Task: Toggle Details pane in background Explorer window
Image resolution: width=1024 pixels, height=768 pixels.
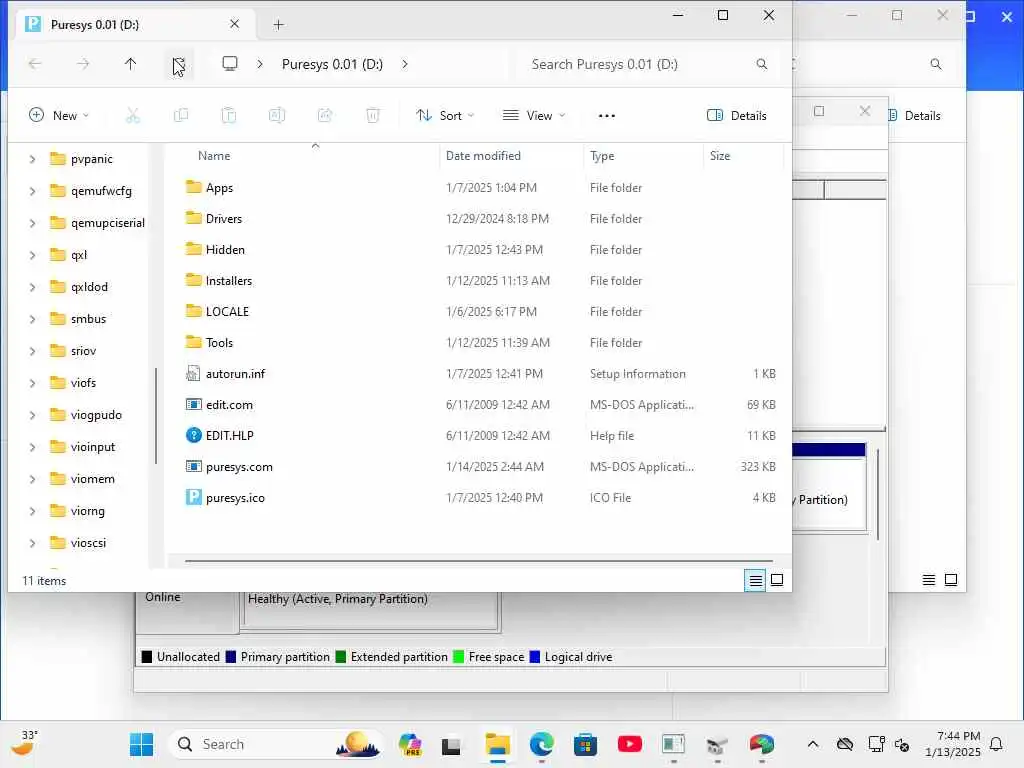Action: 915,116
